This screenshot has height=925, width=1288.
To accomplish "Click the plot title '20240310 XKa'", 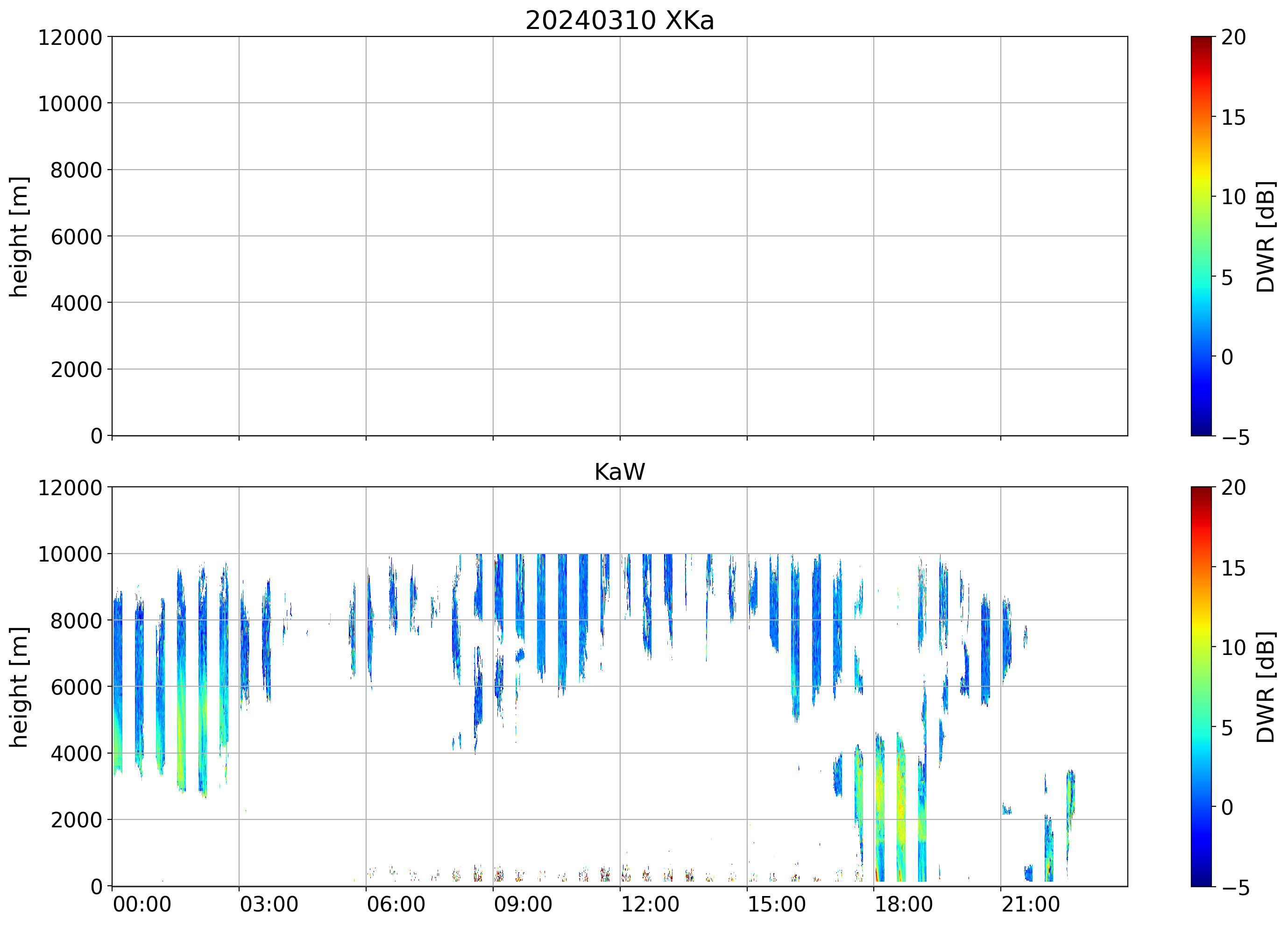I will pos(619,21).
